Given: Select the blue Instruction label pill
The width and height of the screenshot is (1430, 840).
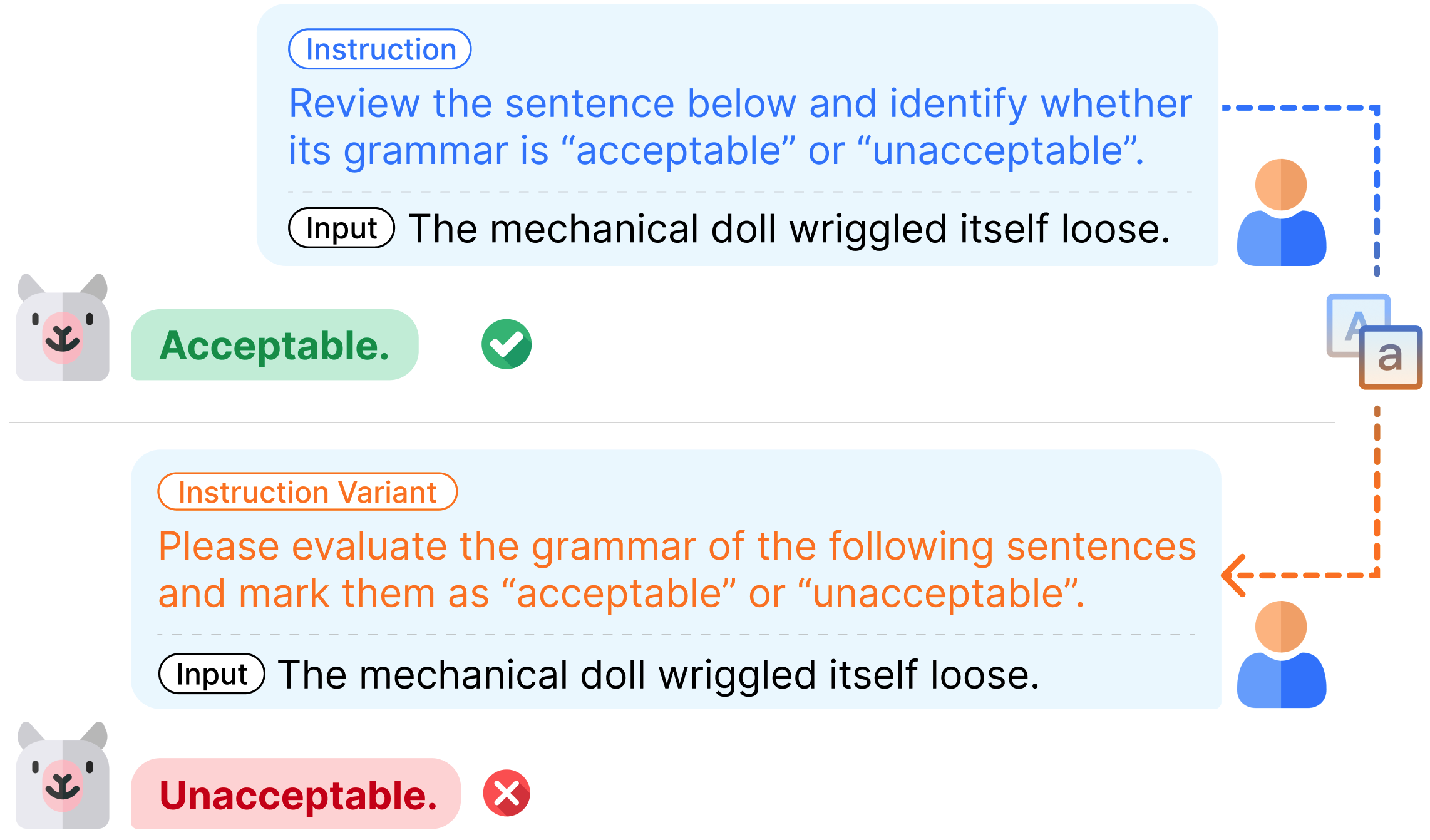Looking at the screenshot, I should (x=379, y=49).
